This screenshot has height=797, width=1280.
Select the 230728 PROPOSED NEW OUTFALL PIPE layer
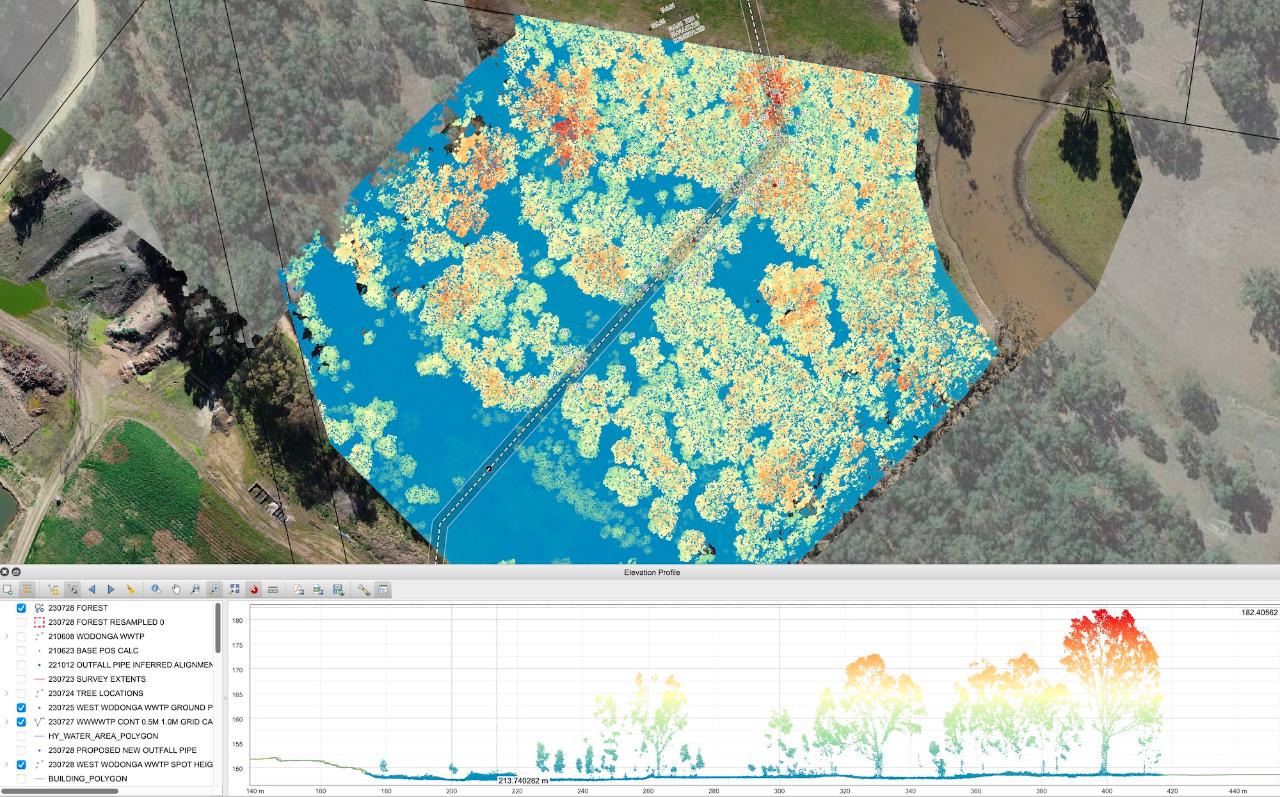pos(122,750)
